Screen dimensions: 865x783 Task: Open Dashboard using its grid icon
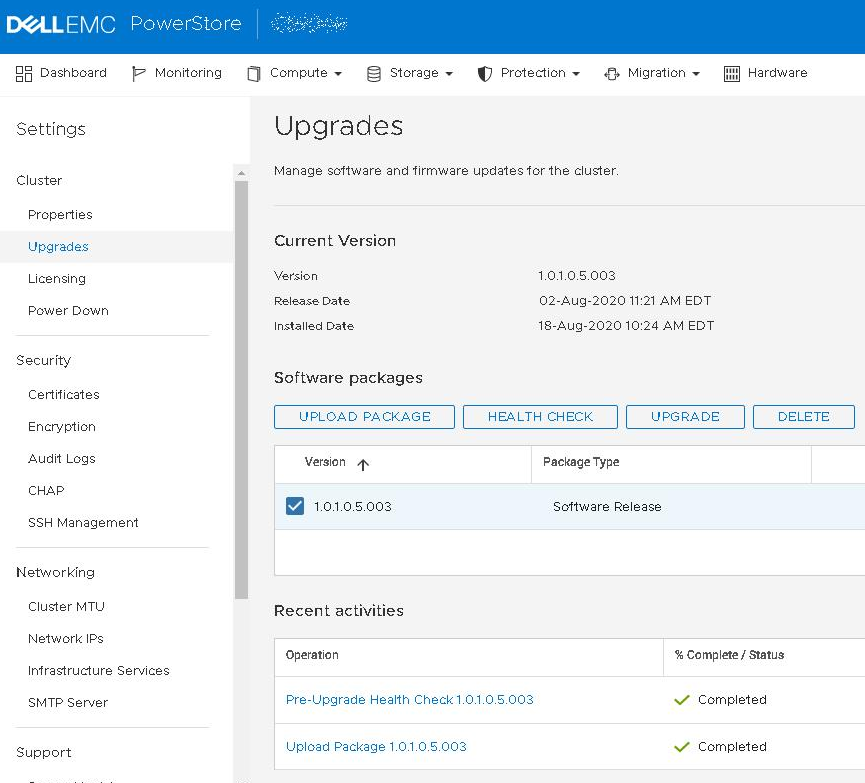[x=22, y=72]
